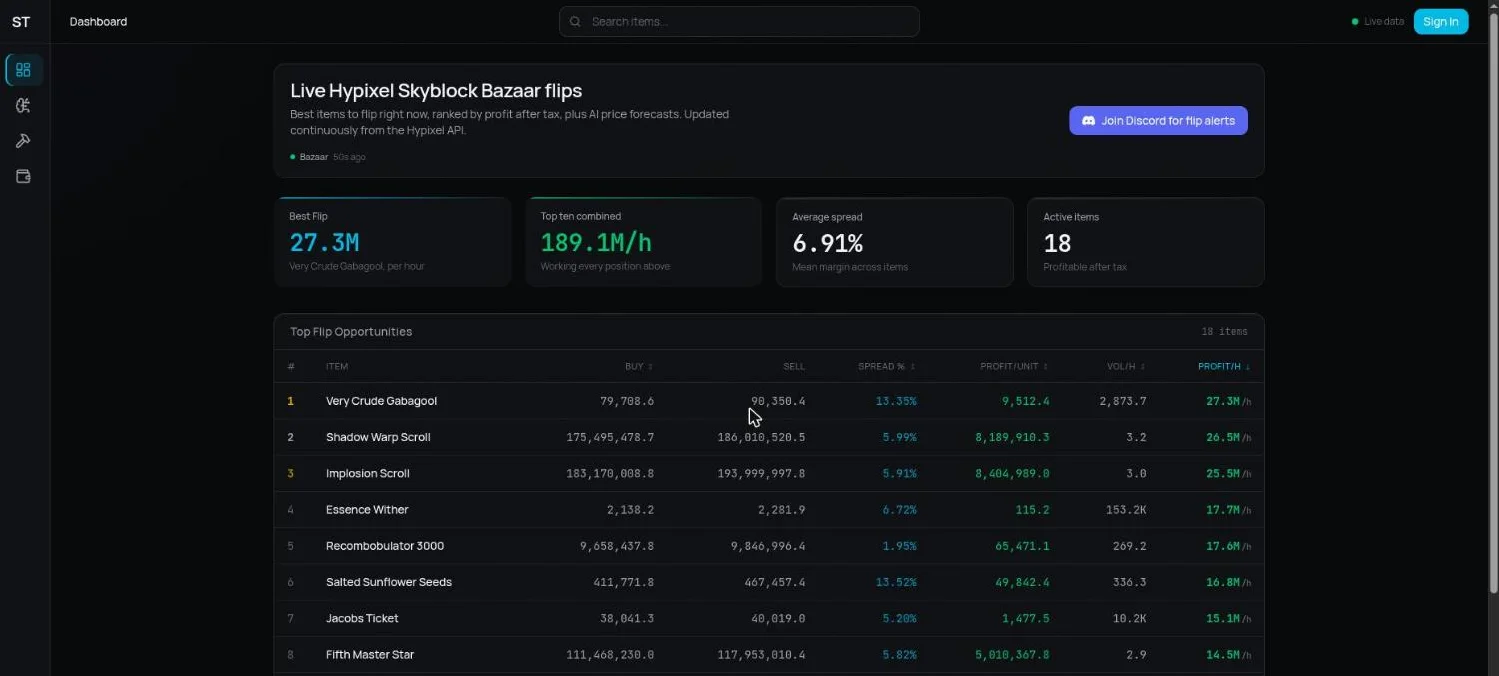
Task: Click profit per hour 26.5M
Action: [x=1228, y=437]
